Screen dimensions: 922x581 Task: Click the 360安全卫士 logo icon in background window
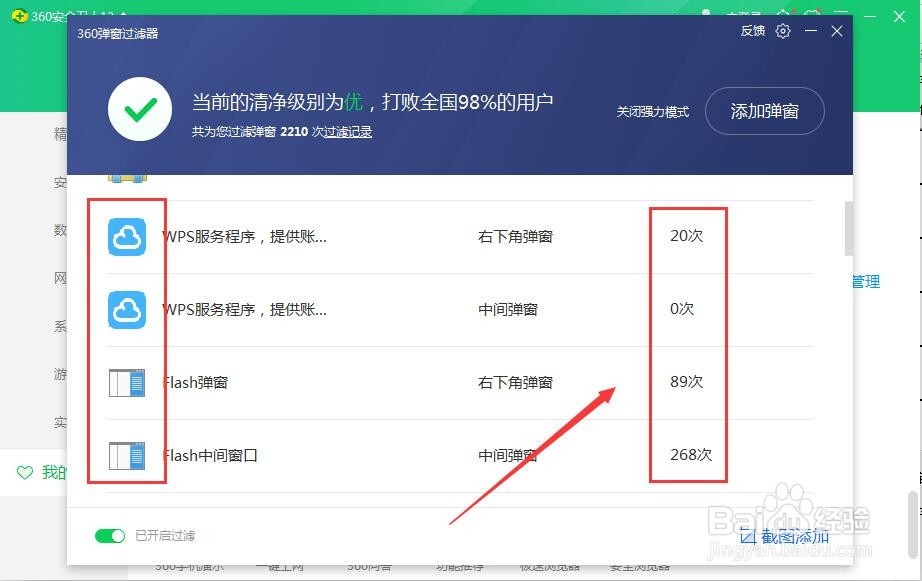point(19,15)
